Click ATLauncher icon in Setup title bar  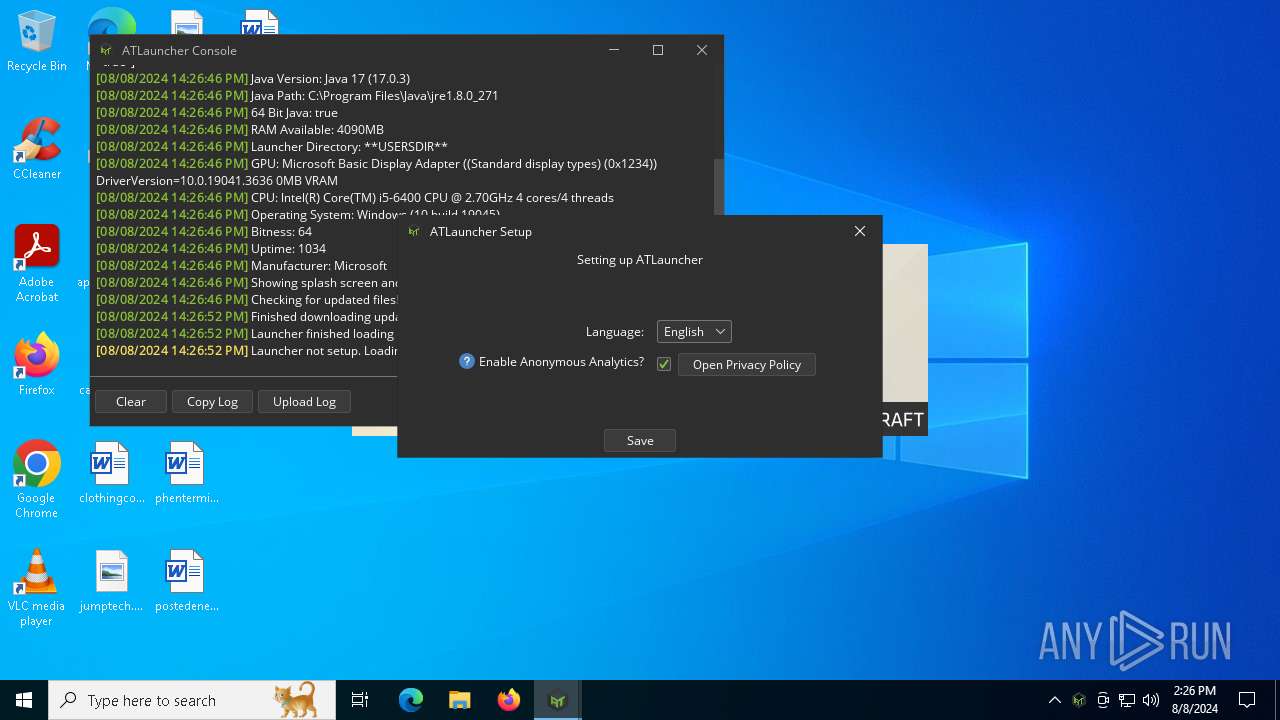[x=414, y=231]
